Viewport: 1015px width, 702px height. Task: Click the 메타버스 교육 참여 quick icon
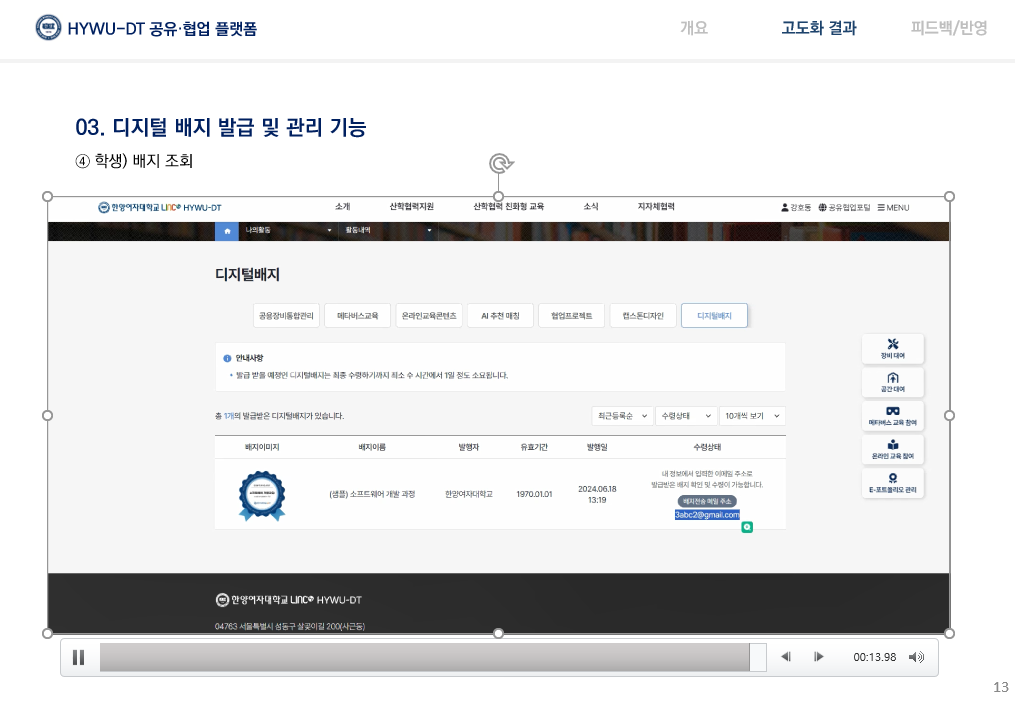(x=893, y=416)
